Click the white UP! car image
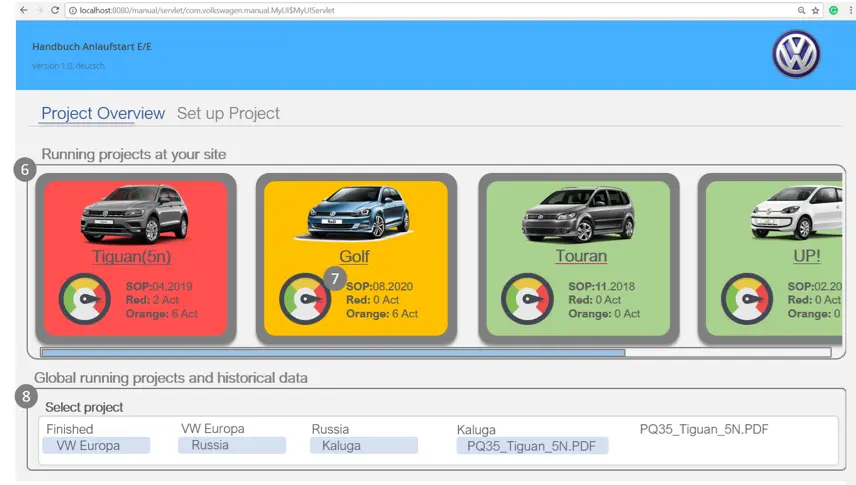The image size is (856, 485). point(796,212)
